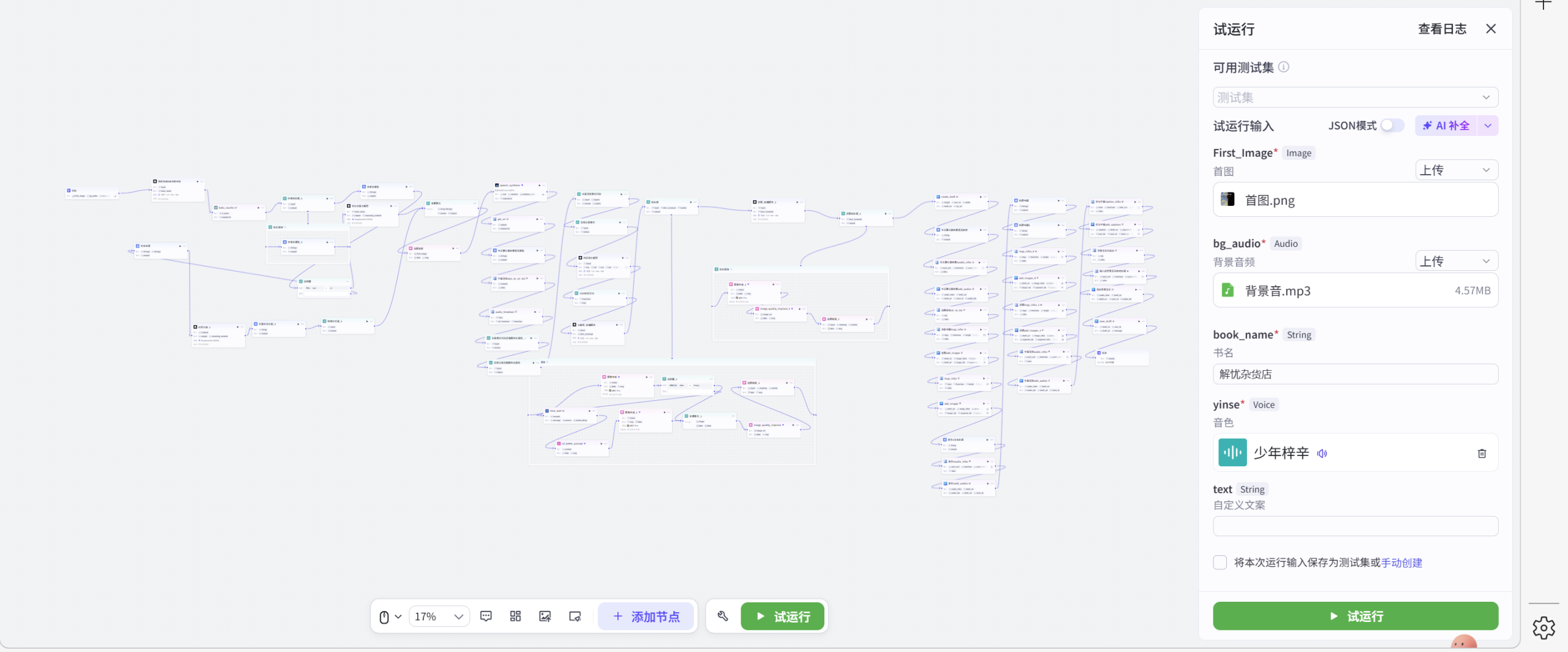Viewport: 1568px width, 652px height.
Task: Enable the JSON模式 toggle switch
Action: (1392, 126)
